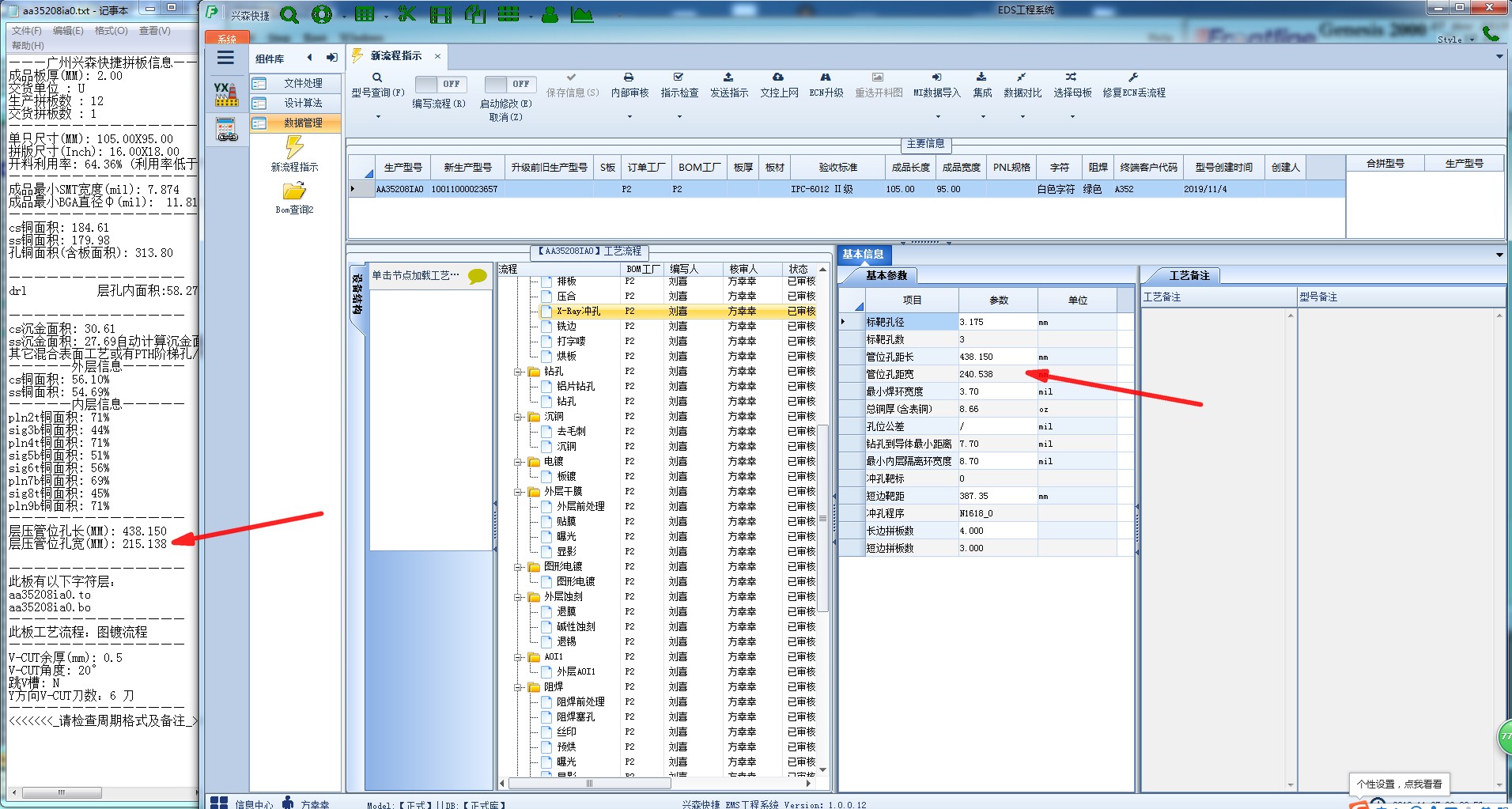Click the green dashed grid icon
This screenshot has width=1512, height=809.
click(x=508, y=14)
